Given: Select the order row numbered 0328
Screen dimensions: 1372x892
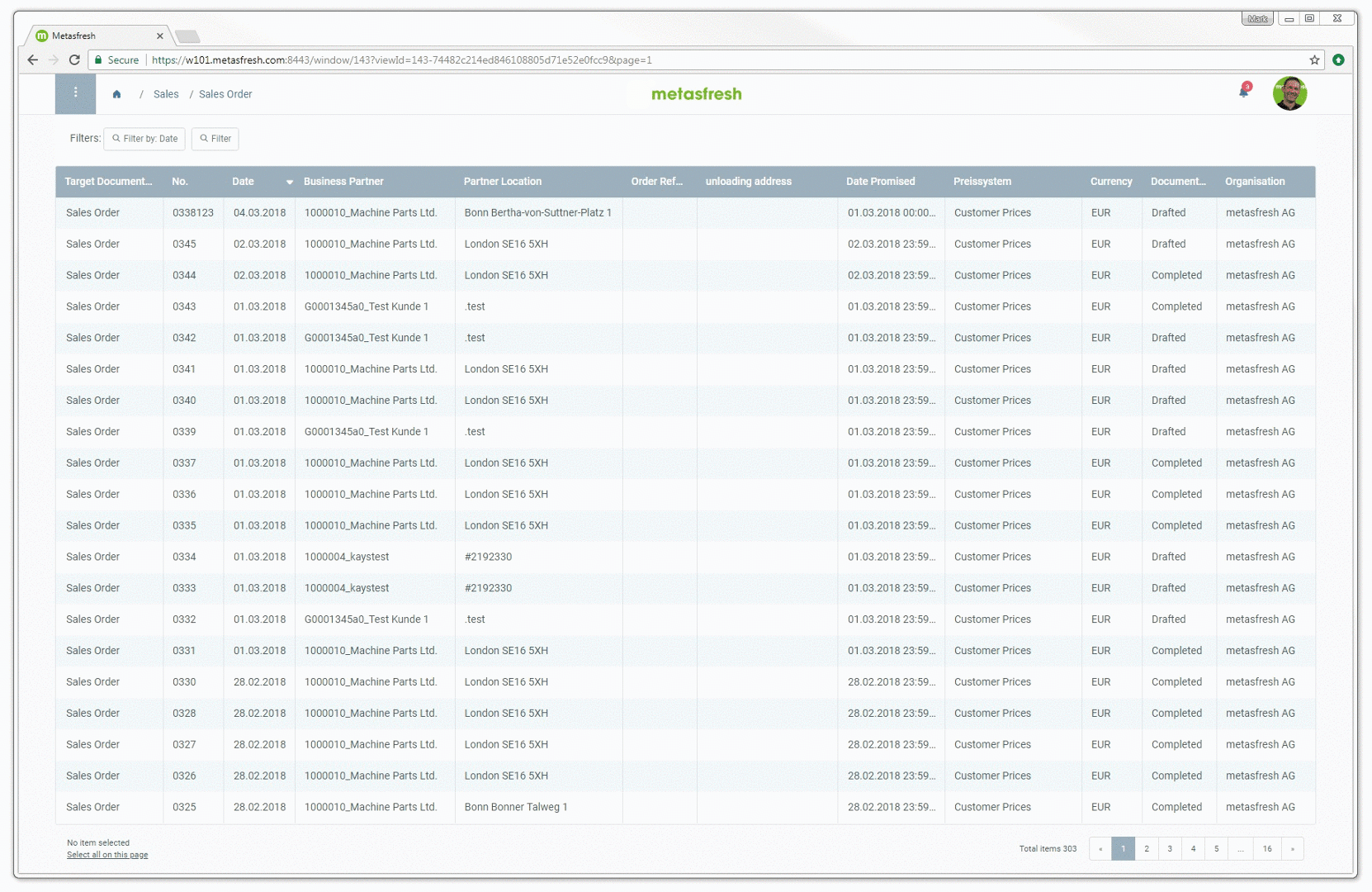Looking at the screenshot, I should click(685, 714).
